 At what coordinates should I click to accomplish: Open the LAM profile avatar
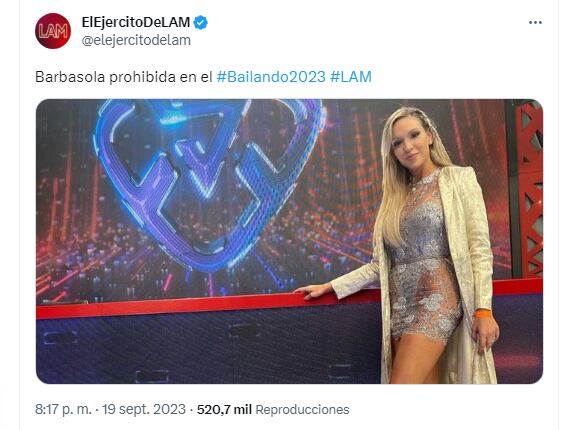(x=53, y=31)
